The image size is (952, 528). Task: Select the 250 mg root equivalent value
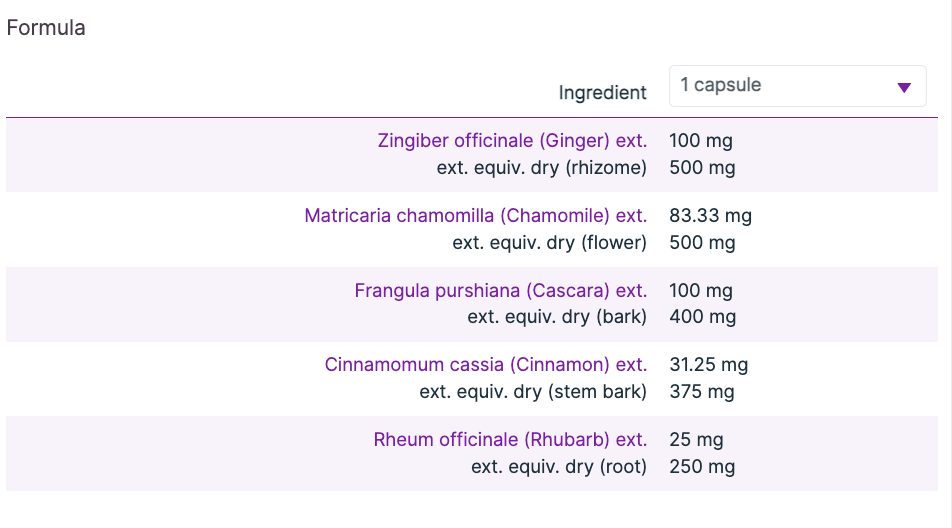702,466
